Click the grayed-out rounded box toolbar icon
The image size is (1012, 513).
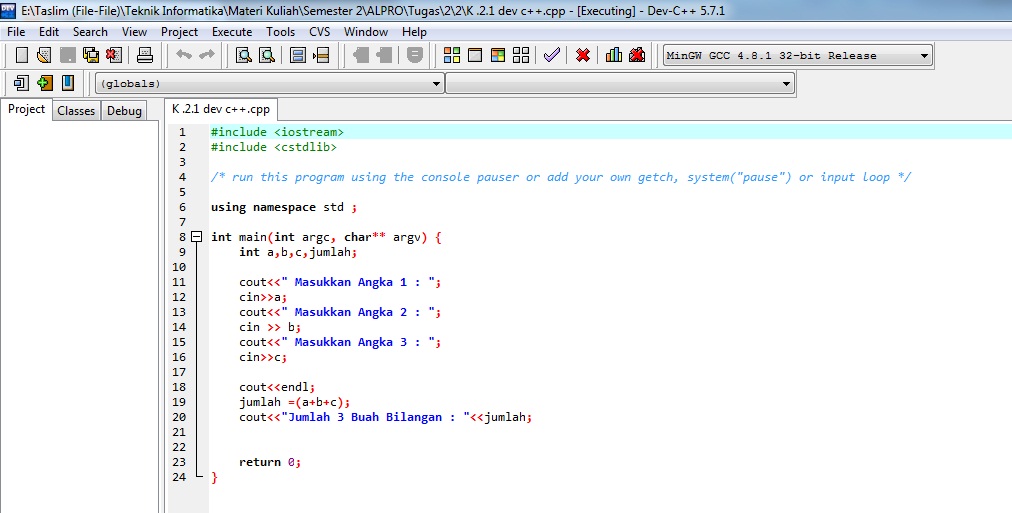click(415, 55)
